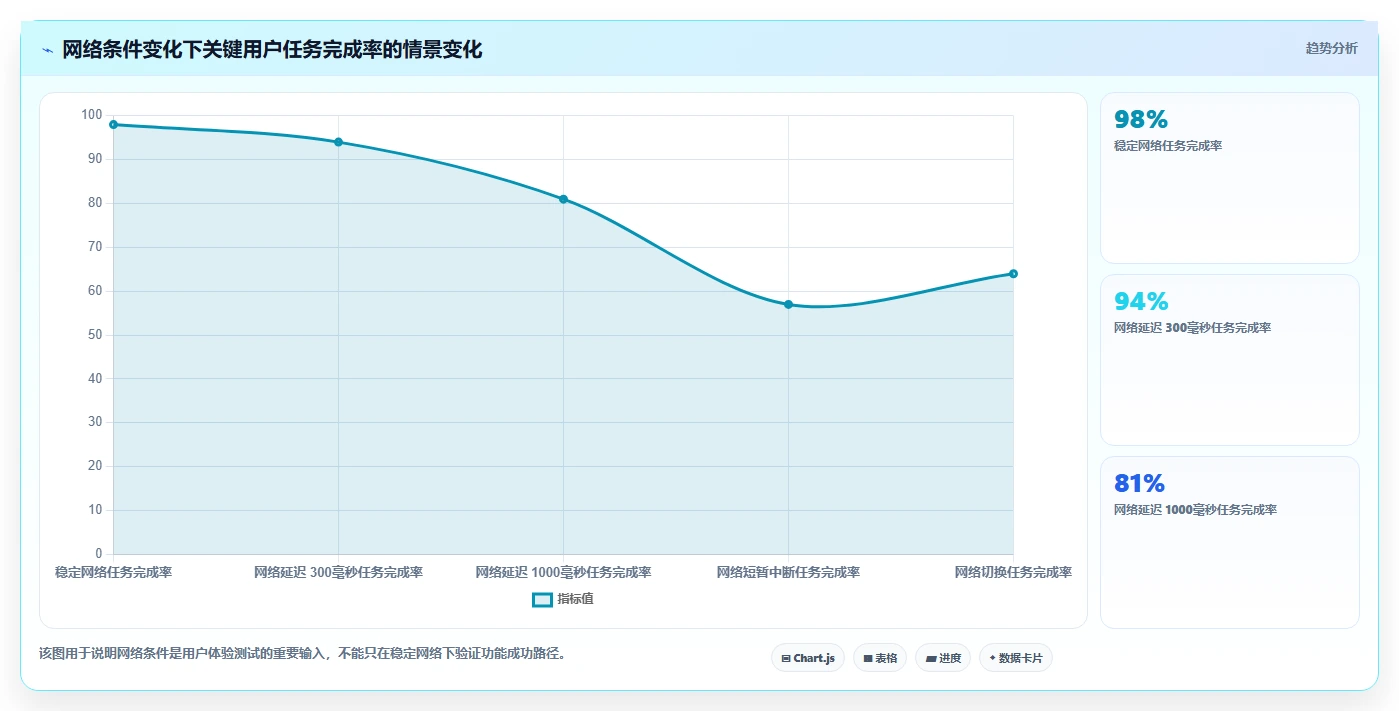This screenshot has width=1399, height=711.
Task: Click the y-axis value 0
Action: (99, 554)
